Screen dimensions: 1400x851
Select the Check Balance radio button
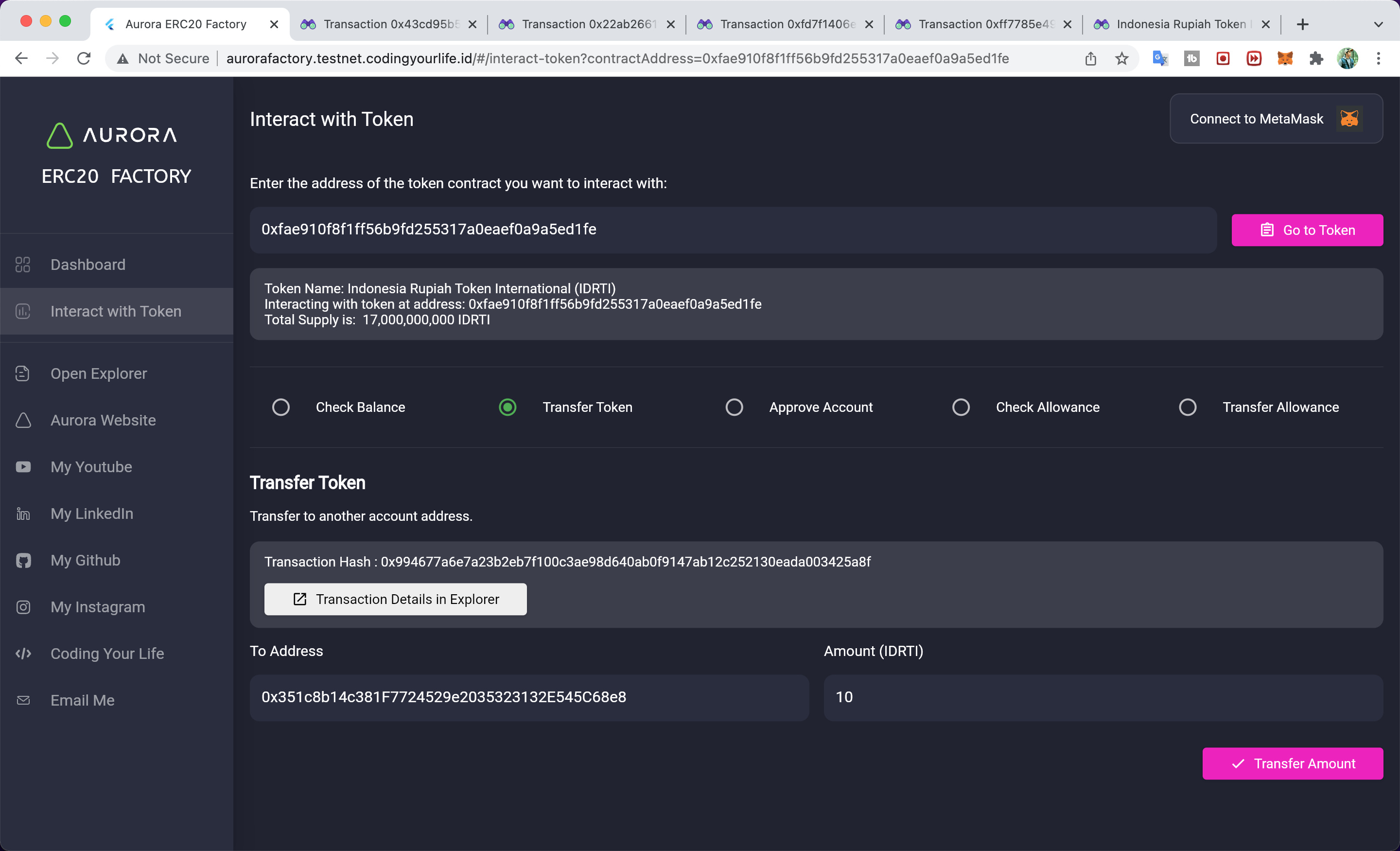pos(280,408)
